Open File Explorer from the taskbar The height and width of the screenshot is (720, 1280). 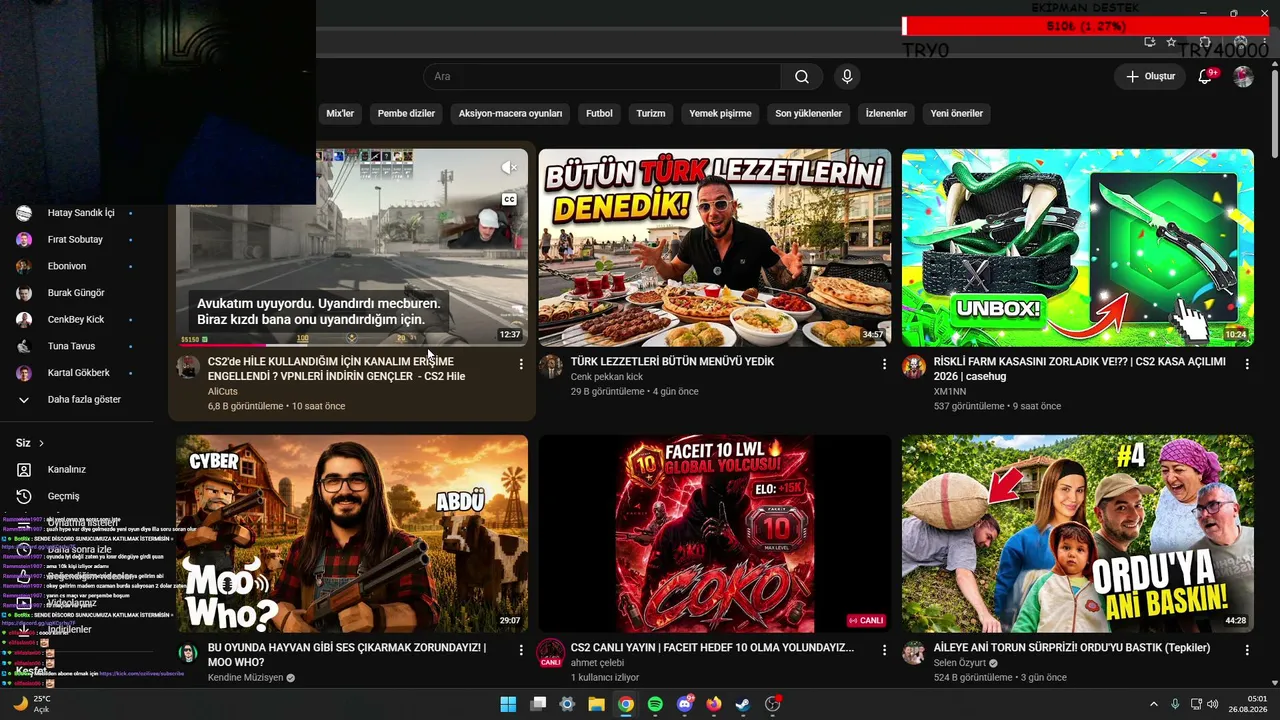(596, 704)
